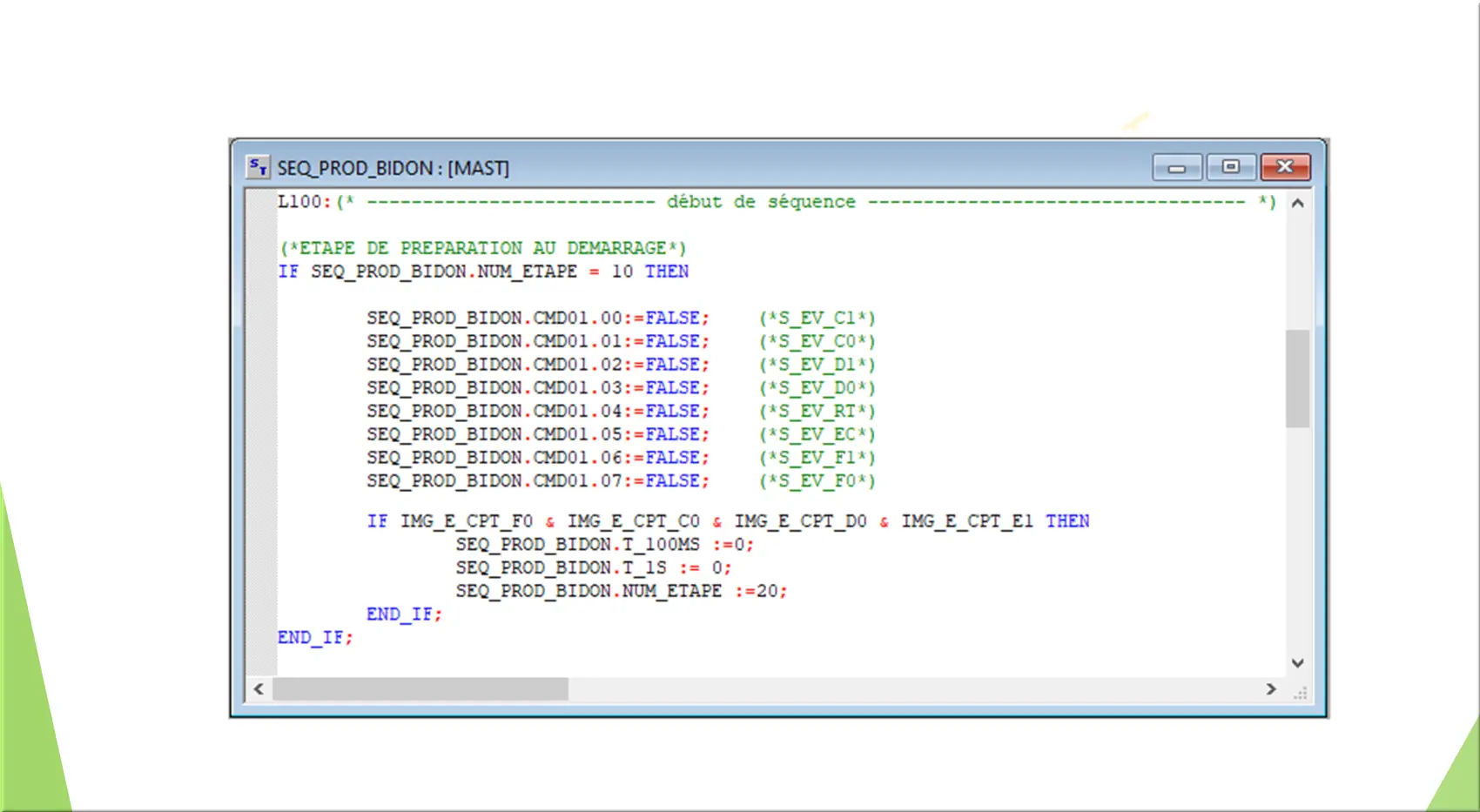
Task: Click the line 'IF SEQ_PROD_BIDON.NUM_ETAPE = 10 THEN'
Action: point(483,272)
